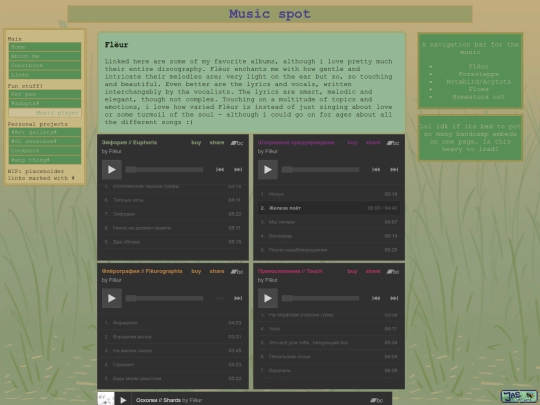The height and width of the screenshot is (405, 540).
Task: Open Bandcamp logo on Shards player
Action: pyautogui.click(x=376, y=400)
